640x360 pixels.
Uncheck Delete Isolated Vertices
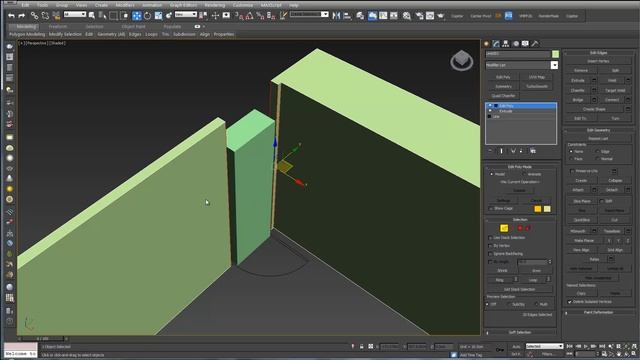(570, 302)
